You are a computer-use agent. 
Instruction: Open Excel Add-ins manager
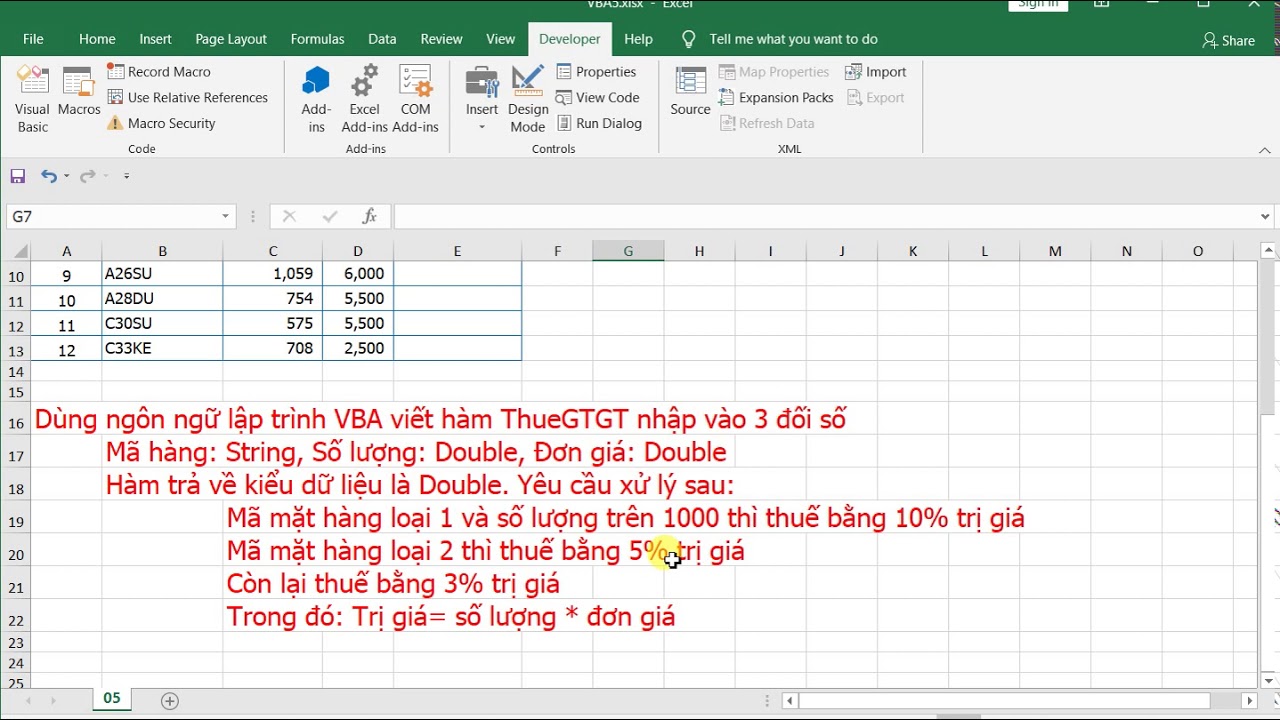364,100
